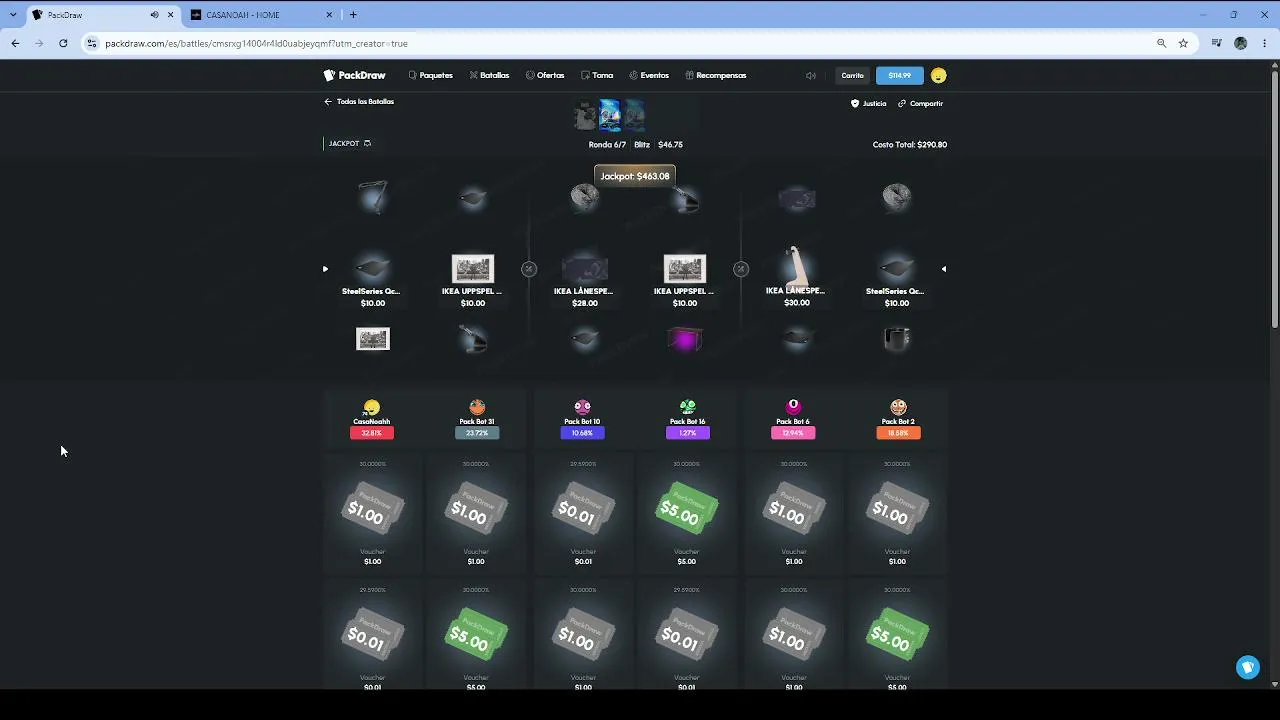Viewport: 1280px width, 720px height.
Task: Click the page vertical scrollbar
Action: coord(1274,200)
